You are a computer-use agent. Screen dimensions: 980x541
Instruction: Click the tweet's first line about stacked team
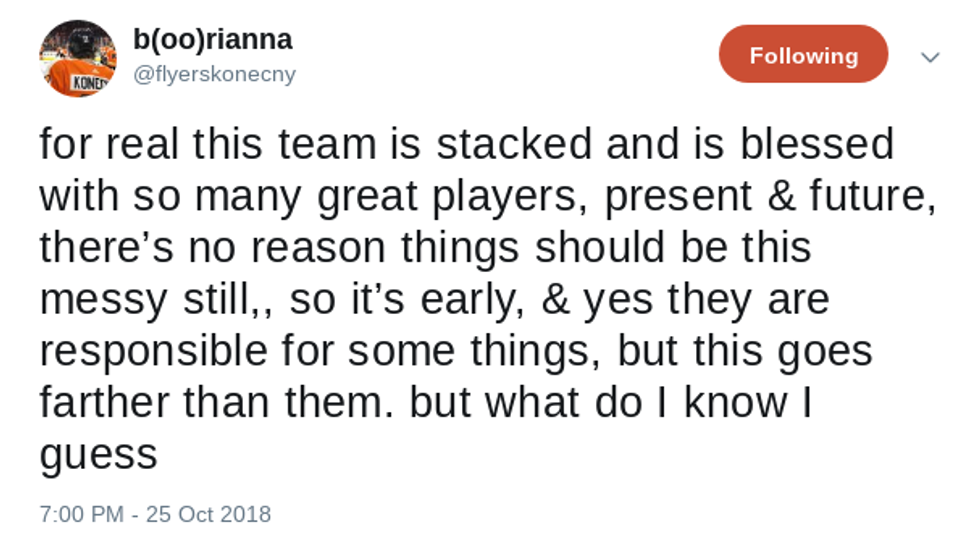point(466,144)
